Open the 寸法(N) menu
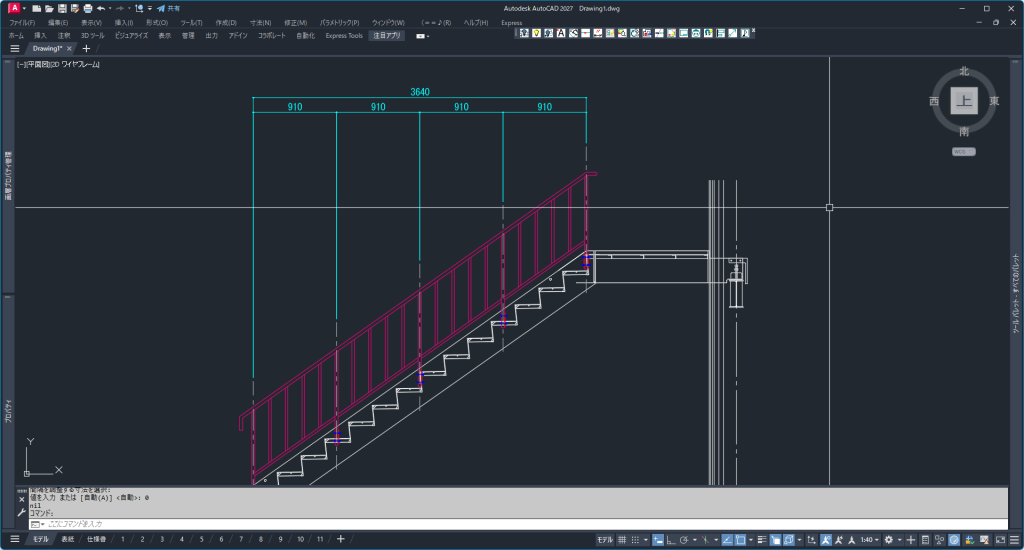 tap(259, 22)
